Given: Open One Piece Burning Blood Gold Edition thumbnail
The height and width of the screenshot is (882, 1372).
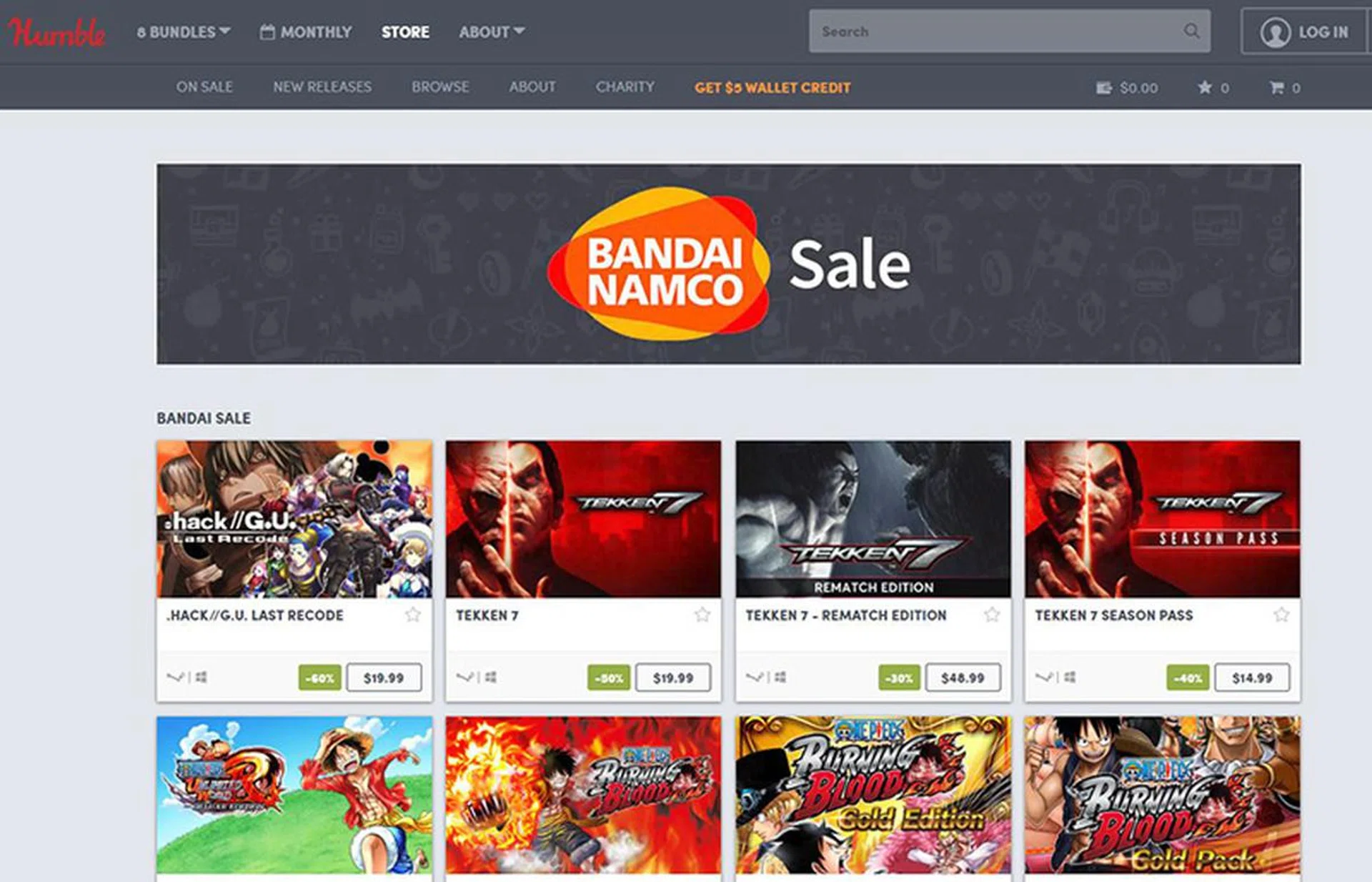Looking at the screenshot, I should 873,795.
